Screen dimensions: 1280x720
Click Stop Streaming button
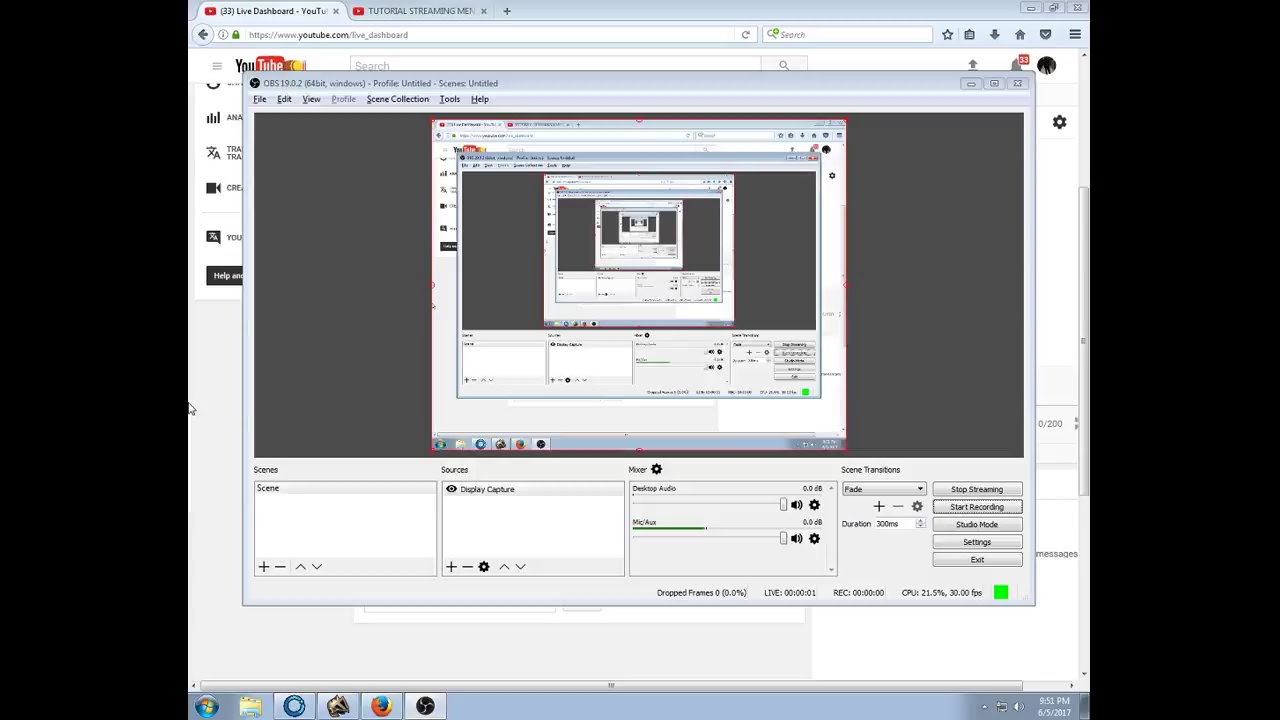pyautogui.click(x=977, y=489)
